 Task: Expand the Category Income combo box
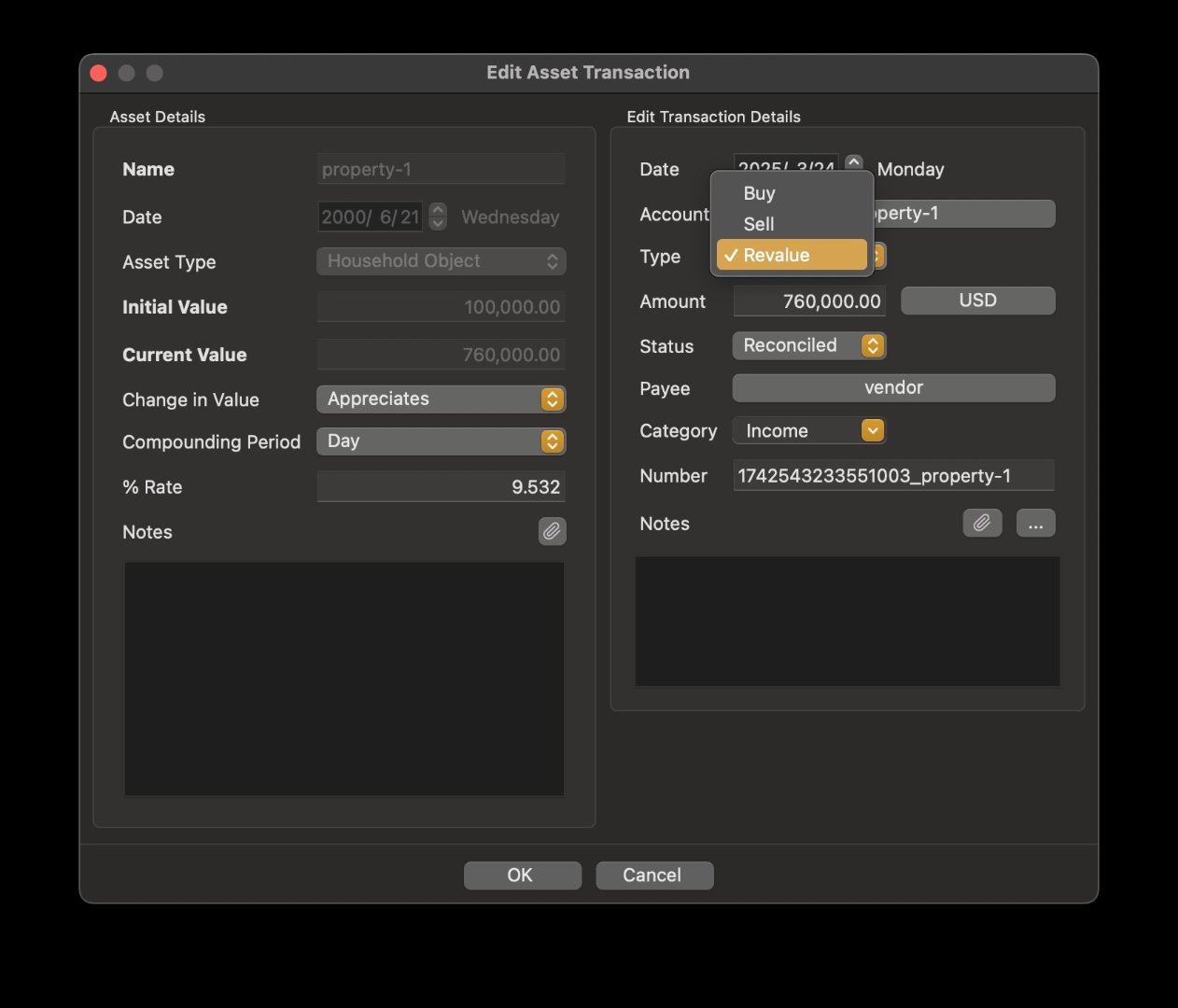872,430
